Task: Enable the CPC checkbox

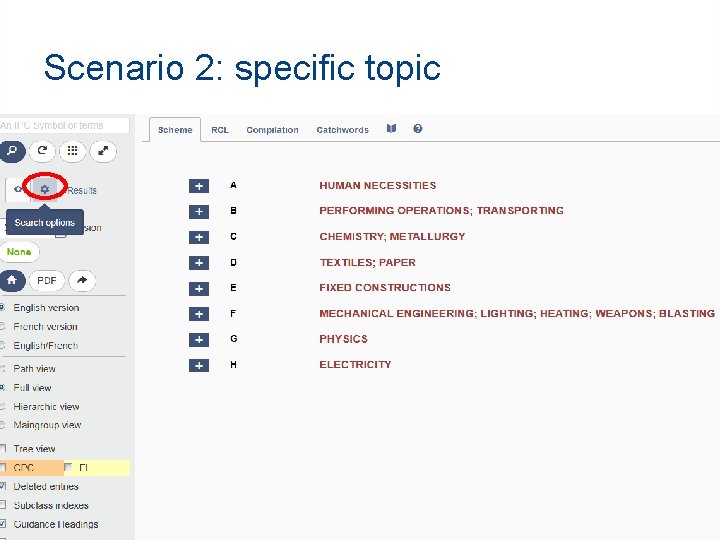Action: [x=3, y=467]
